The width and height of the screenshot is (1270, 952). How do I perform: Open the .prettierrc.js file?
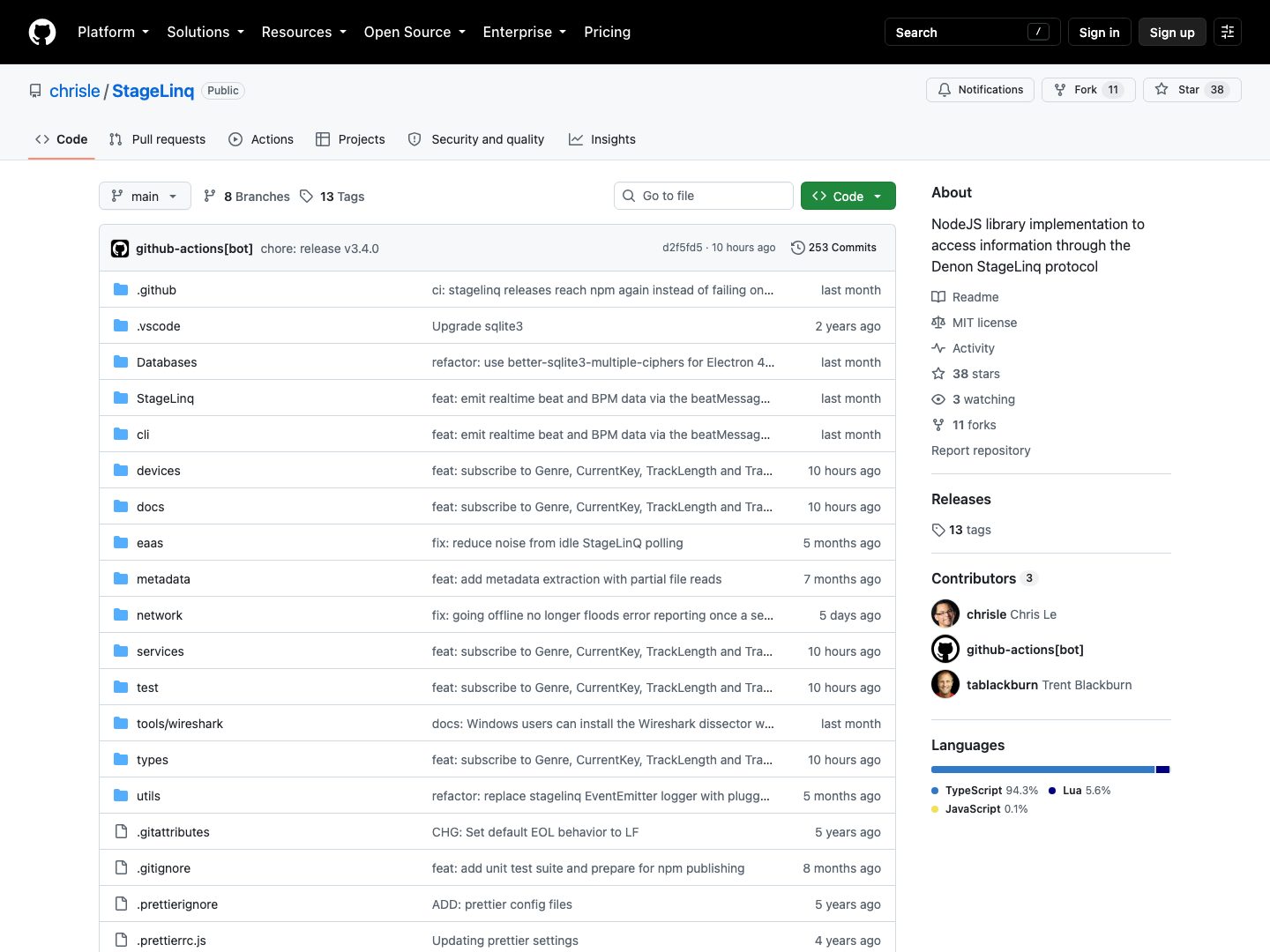point(171,941)
